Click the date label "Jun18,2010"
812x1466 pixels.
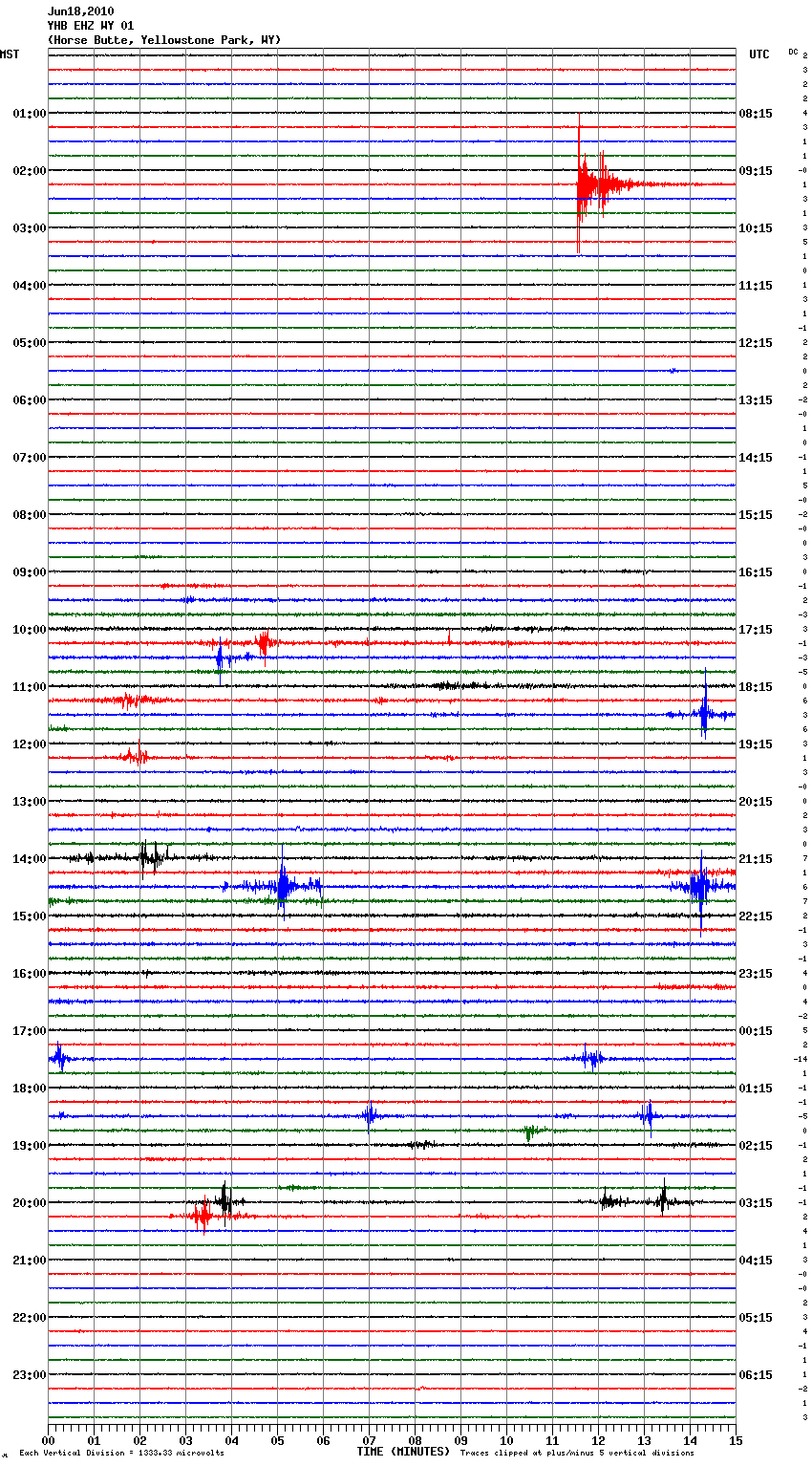tap(80, 11)
